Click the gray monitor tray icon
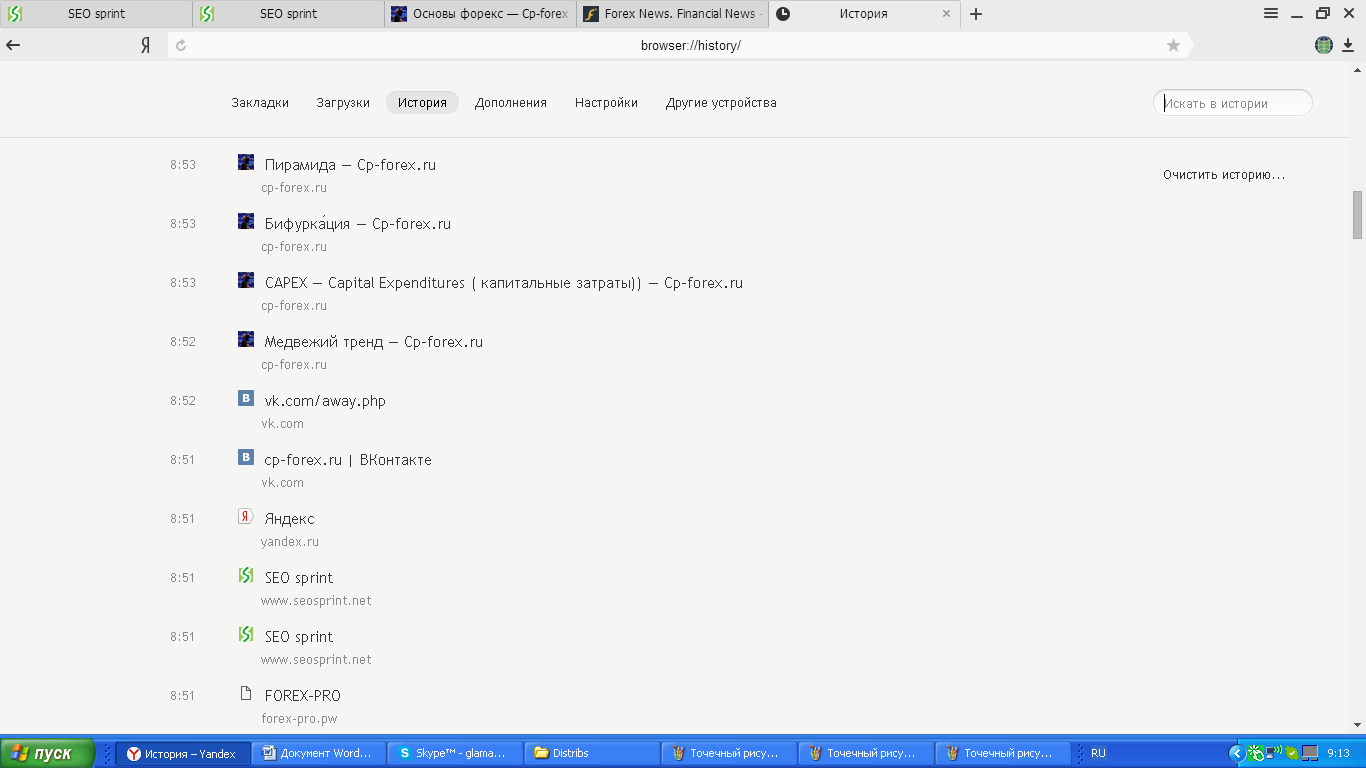The height and width of the screenshot is (768, 1366). 1310,753
